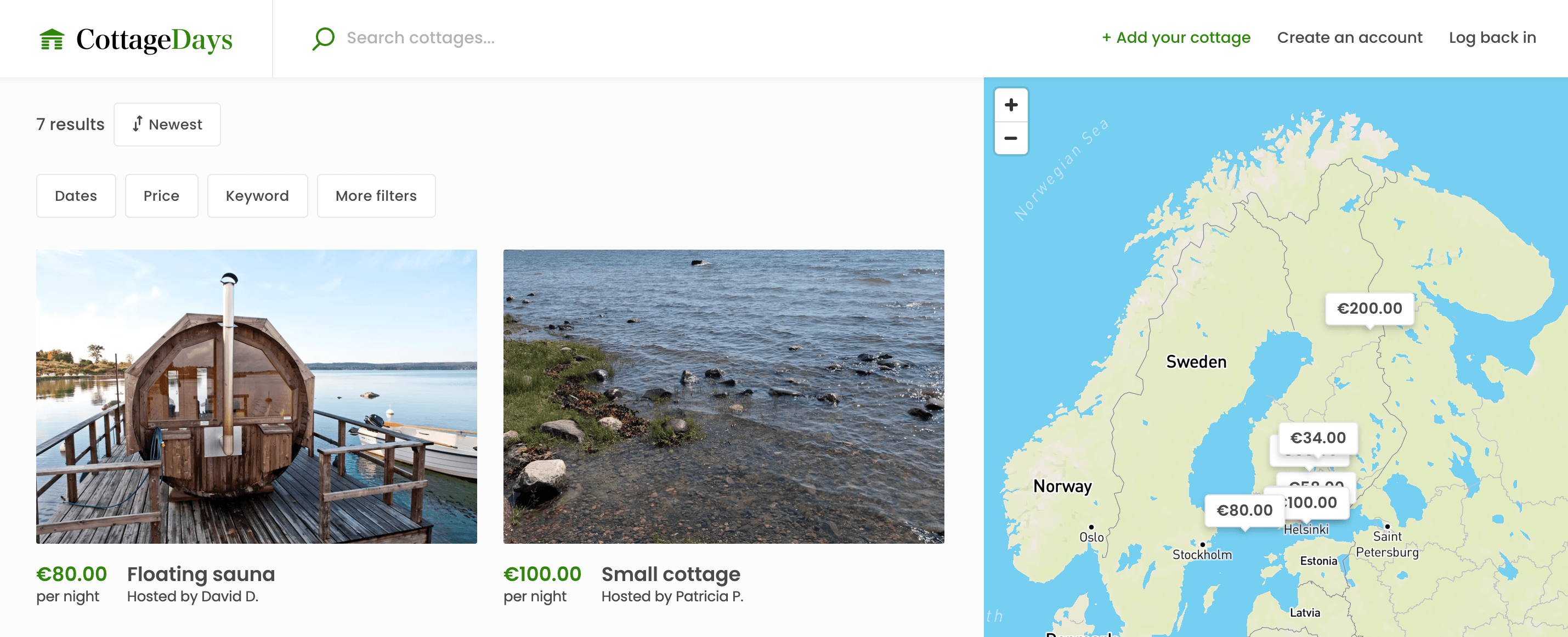Screen dimensions: 1568x637
Task: Open the Floating sauna photo
Action: coord(256,397)
